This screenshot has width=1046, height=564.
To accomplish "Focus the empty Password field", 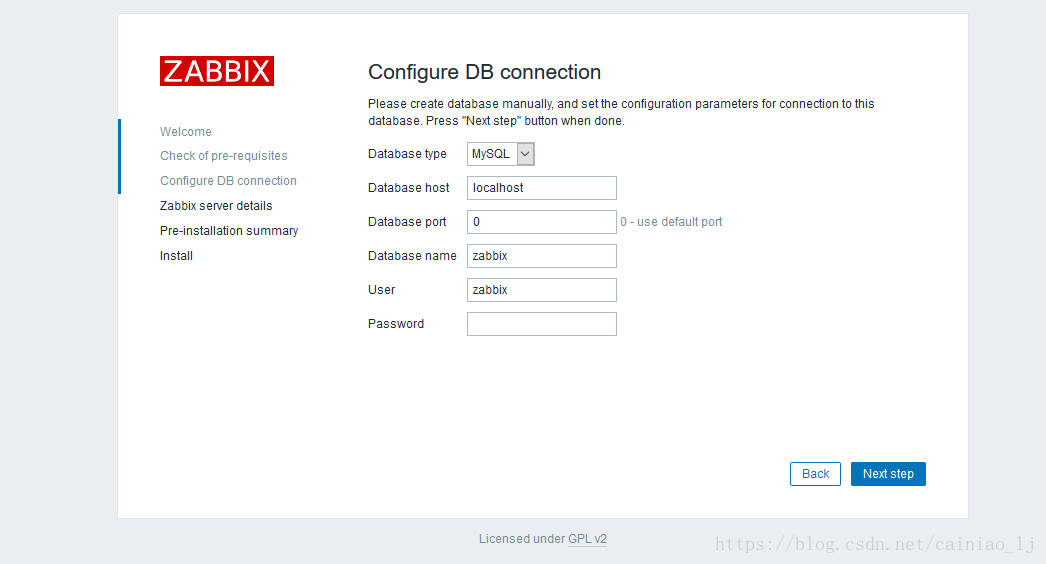I will (542, 324).
